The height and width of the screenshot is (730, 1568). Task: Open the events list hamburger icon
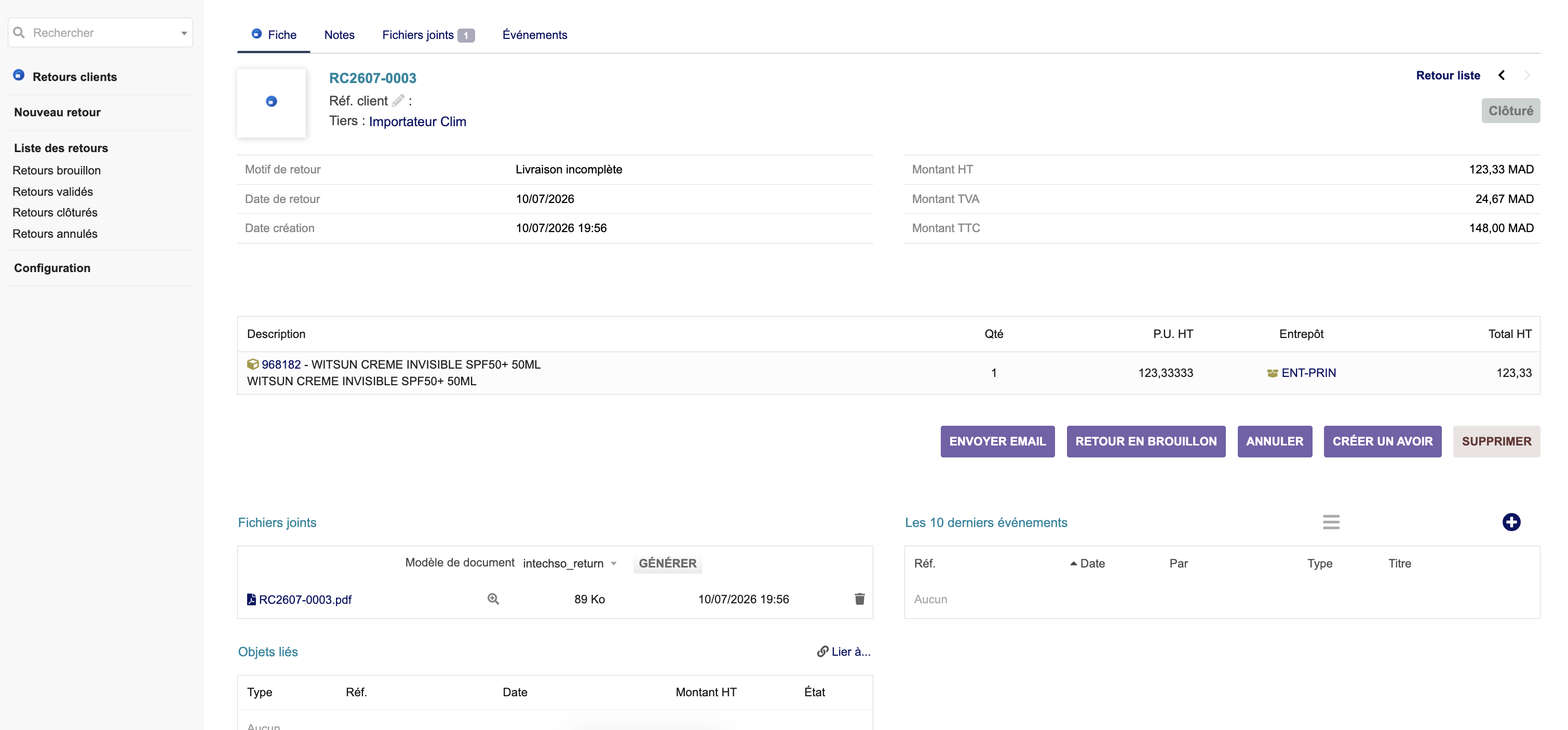tap(1331, 522)
